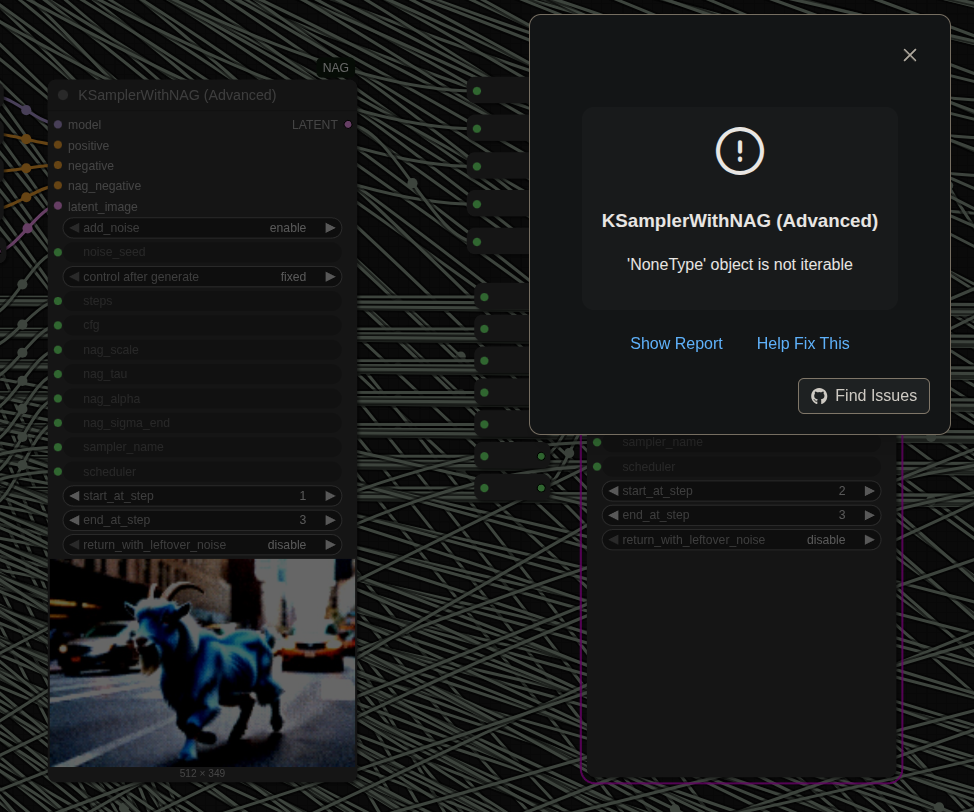
Task: Click the right node's sampler_name field
Action: pyautogui.click(x=742, y=442)
